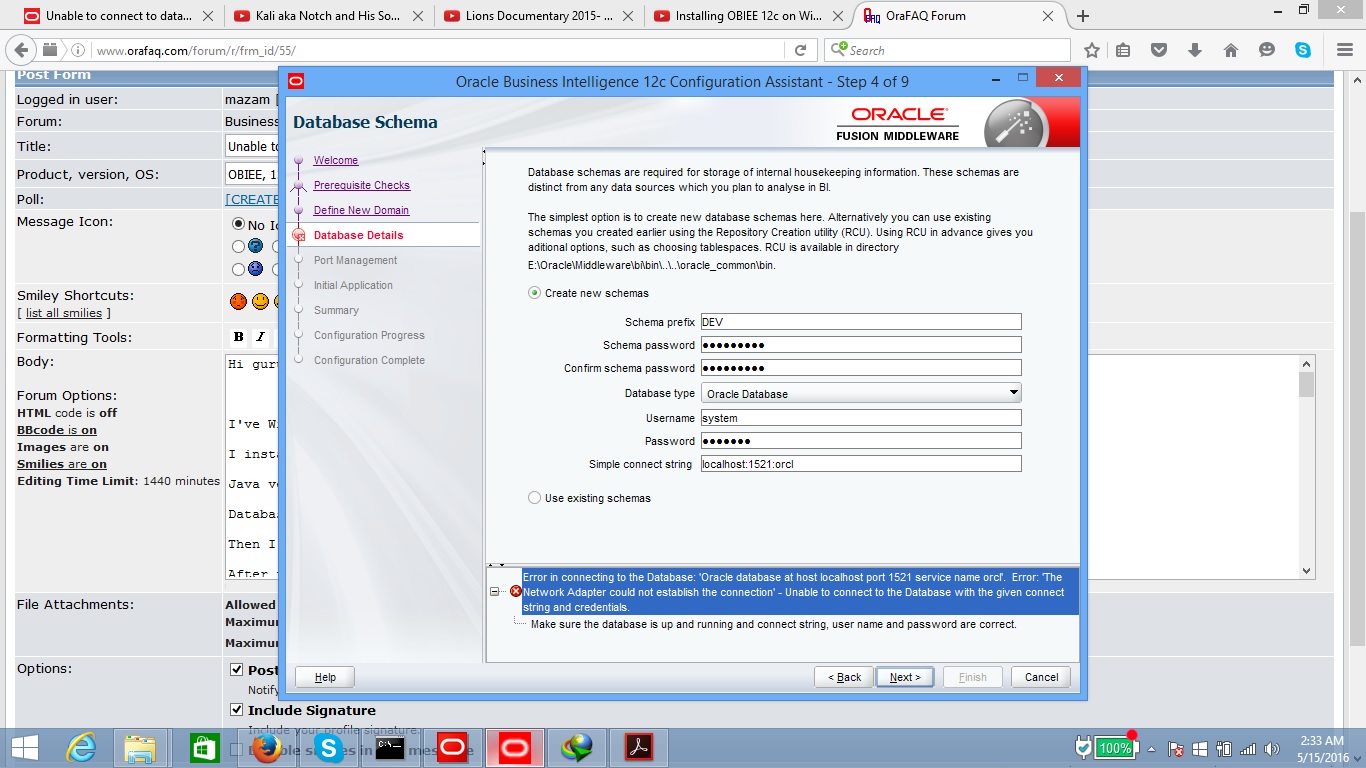
Task: Click the reload page icon
Action: pos(800,50)
